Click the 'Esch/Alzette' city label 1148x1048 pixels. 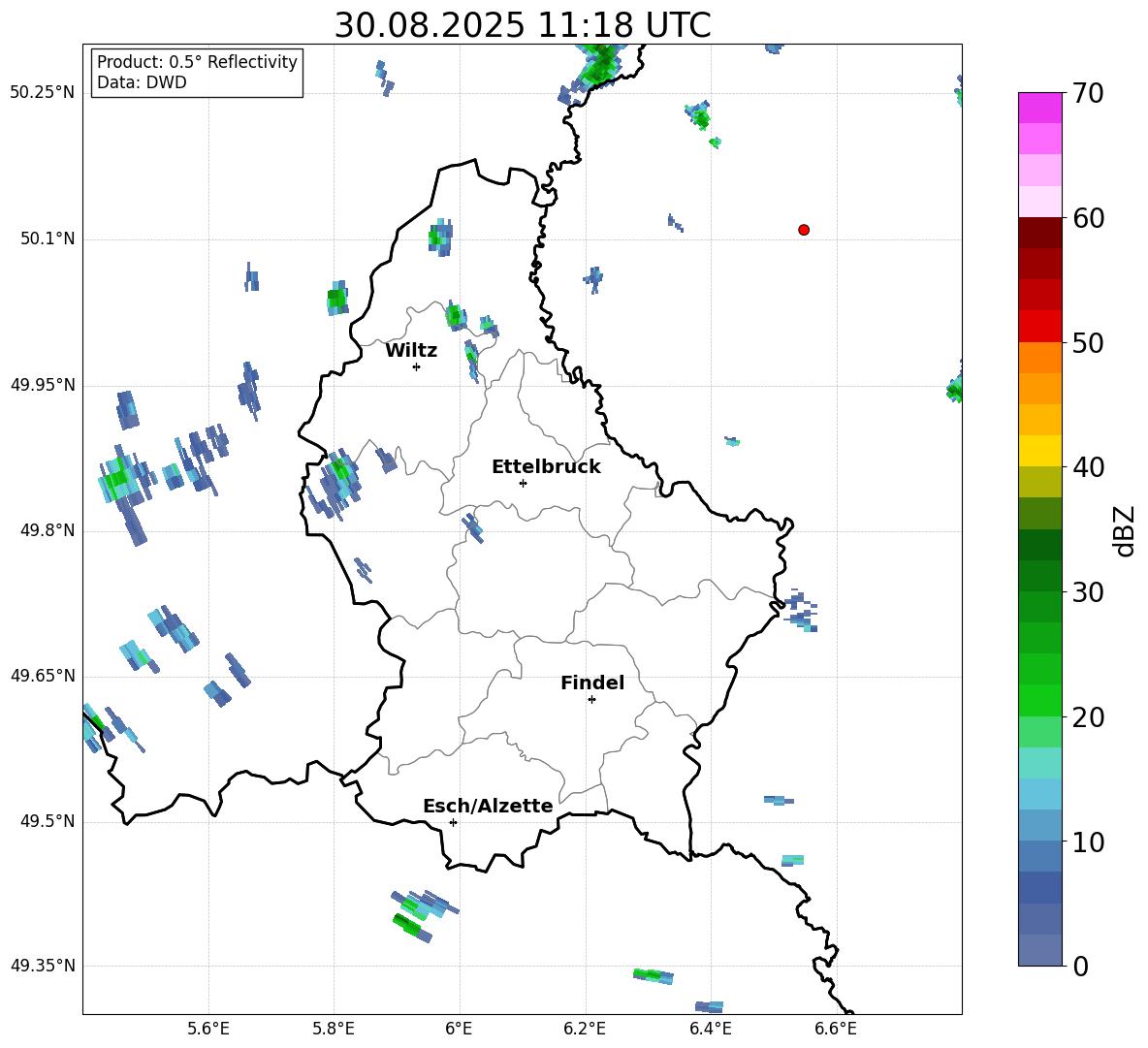point(488,807)
